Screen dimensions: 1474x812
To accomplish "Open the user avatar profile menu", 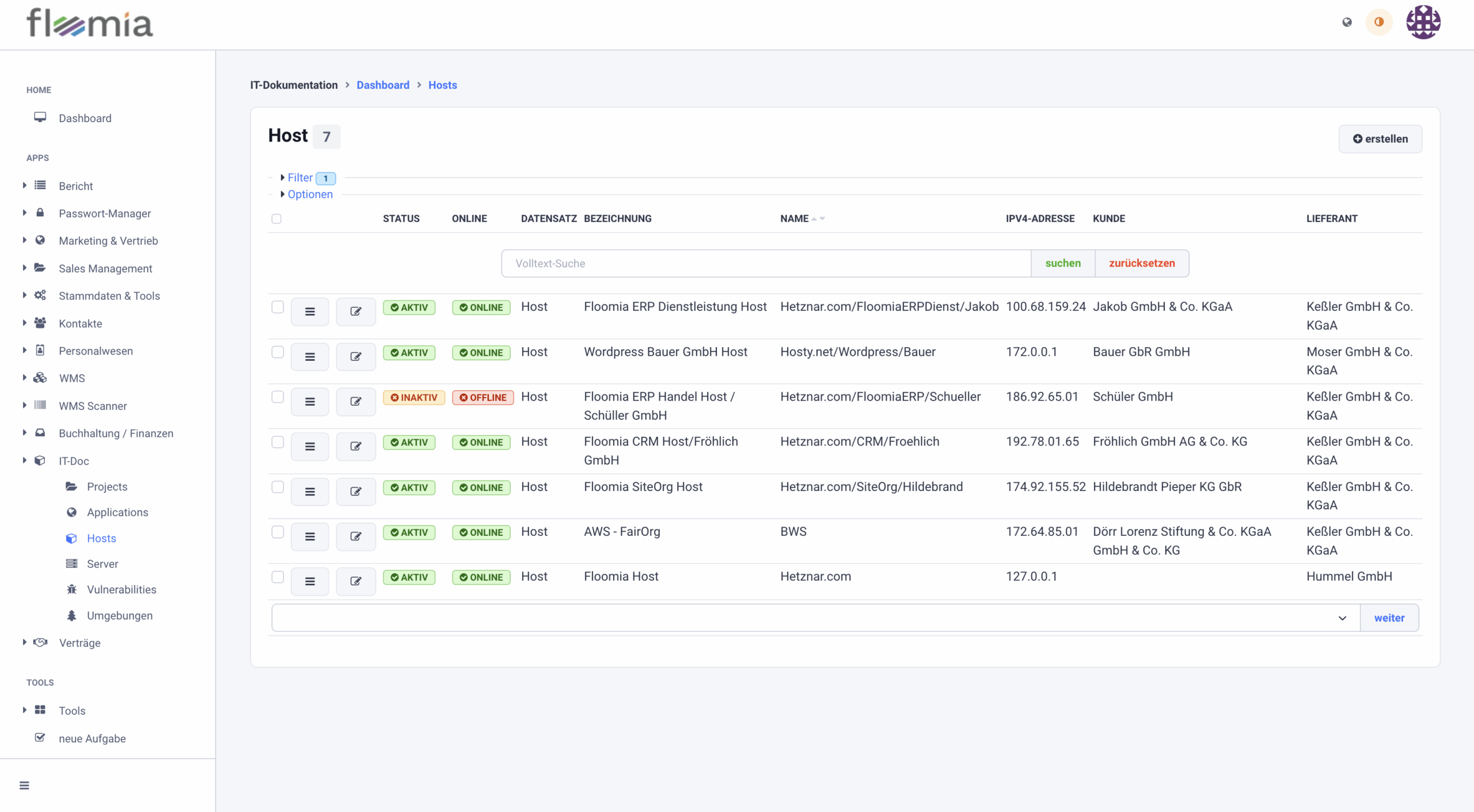I will point(1423,22).
